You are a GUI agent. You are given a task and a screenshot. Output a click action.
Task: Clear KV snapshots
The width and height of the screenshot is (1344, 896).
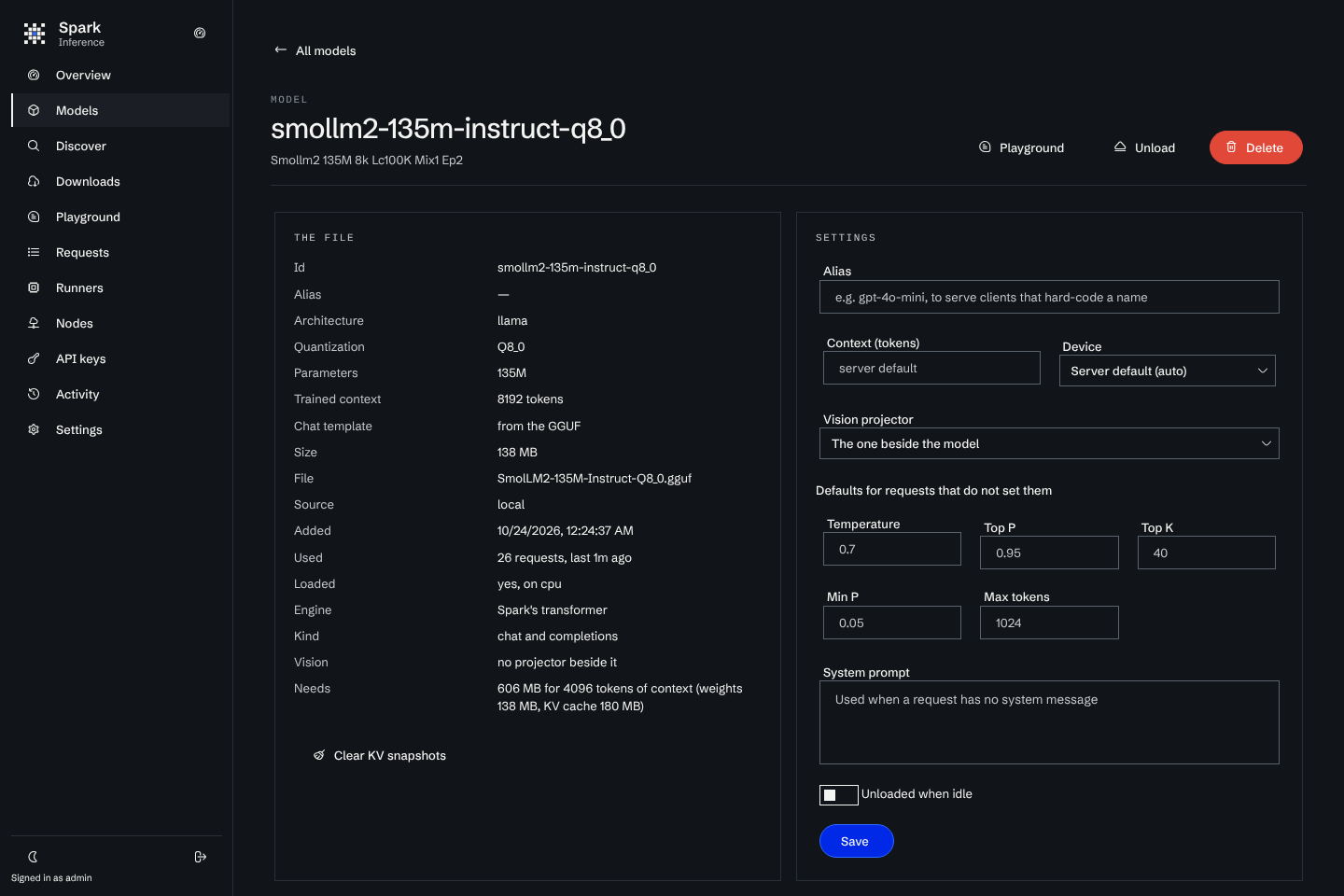click(380, 755)
